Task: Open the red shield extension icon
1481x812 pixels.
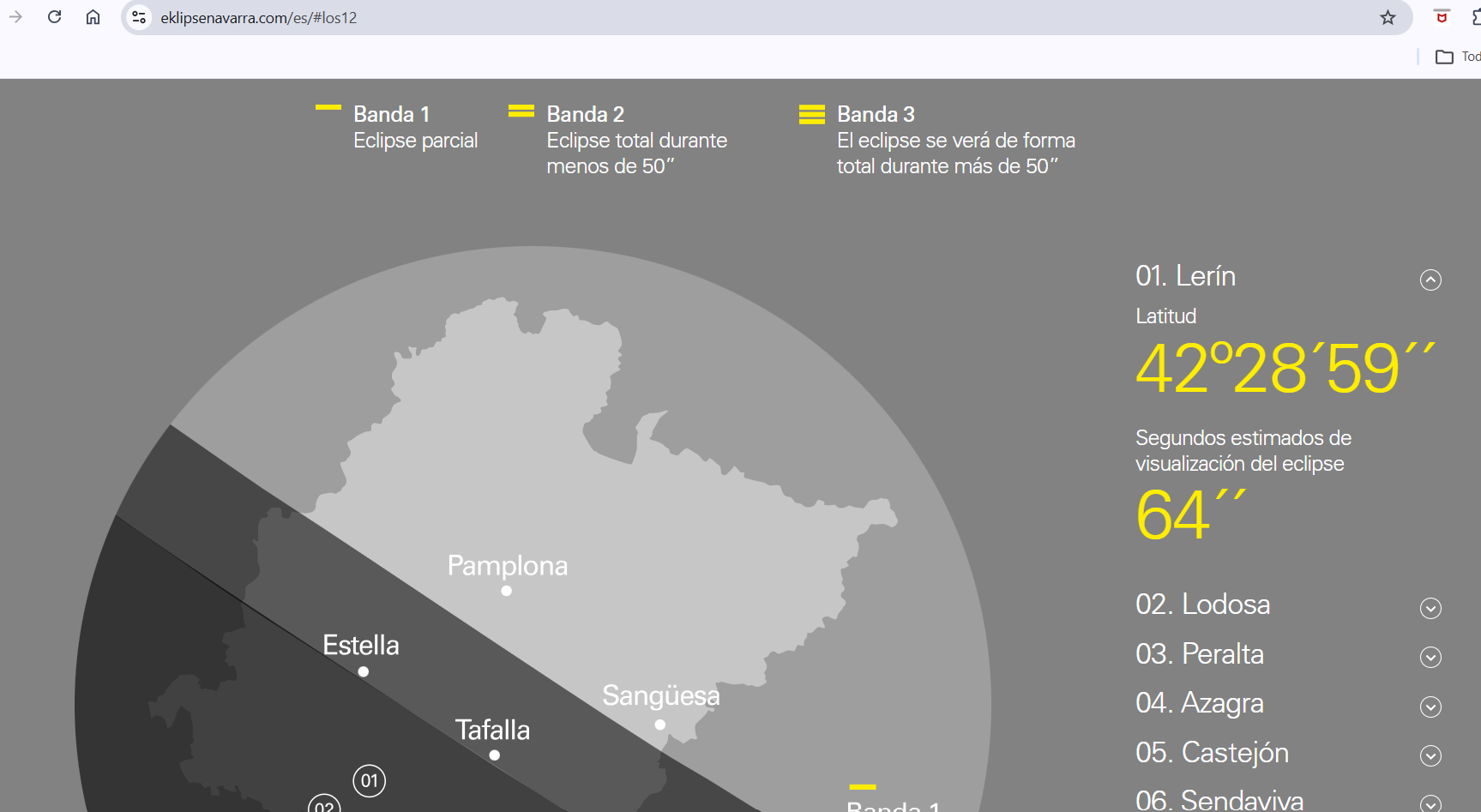Action: click(x=1442, y=16)
